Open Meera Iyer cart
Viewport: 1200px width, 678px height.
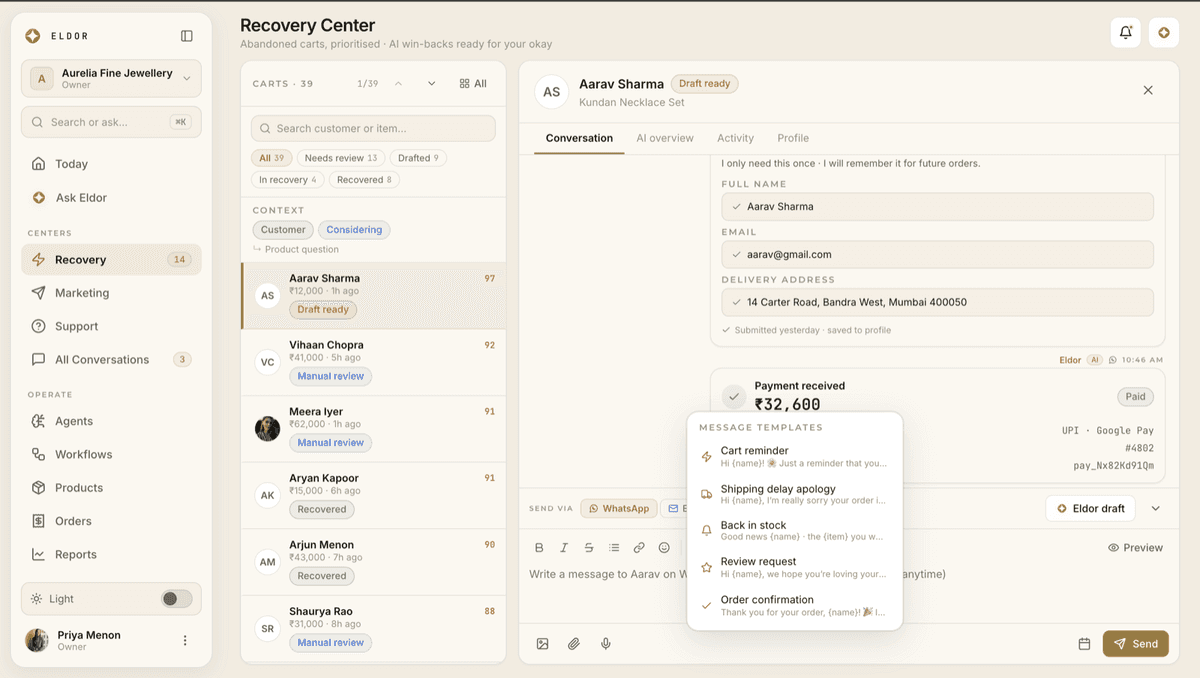pos(374,429)
